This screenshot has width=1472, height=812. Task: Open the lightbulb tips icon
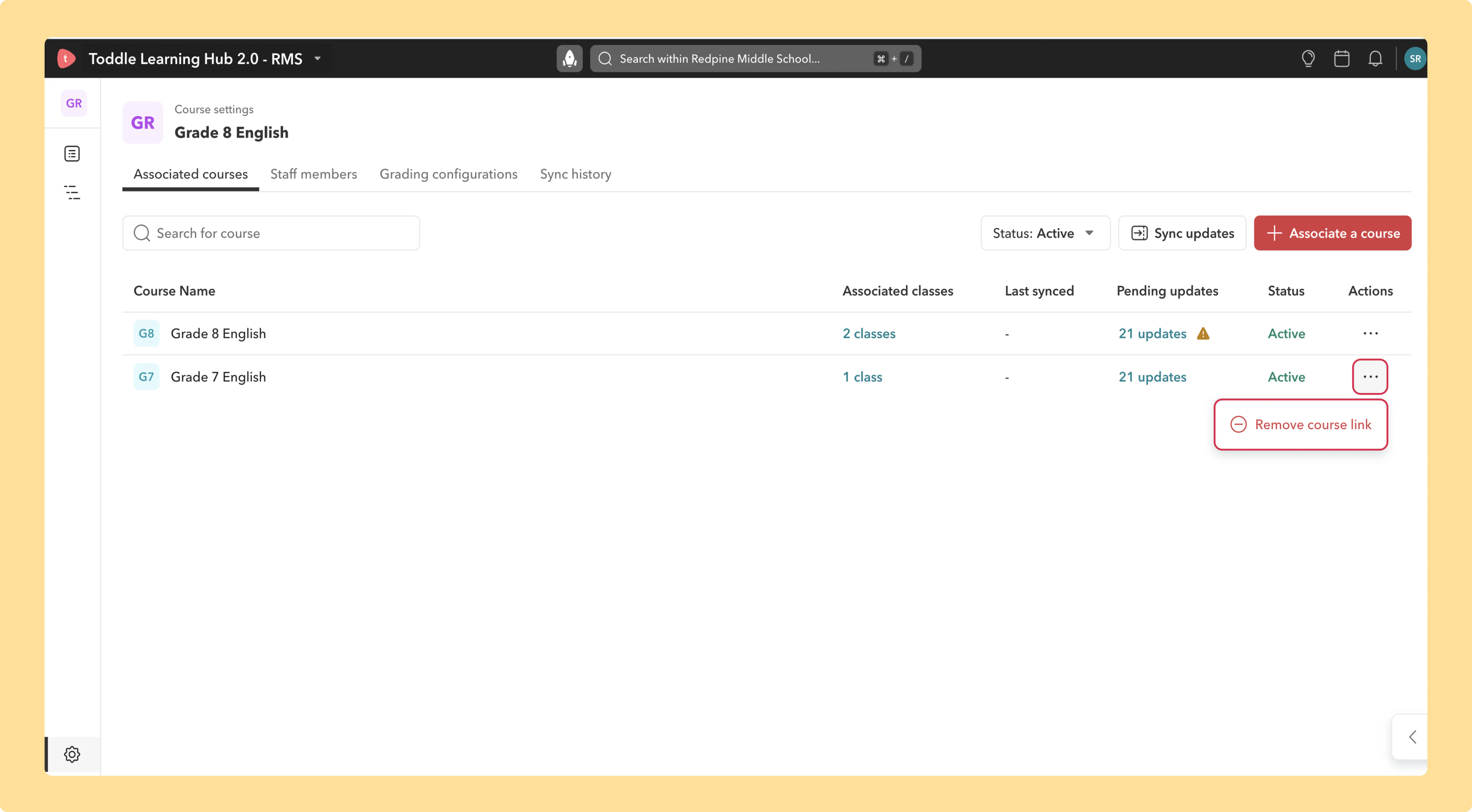click(x=1308, y=58)
